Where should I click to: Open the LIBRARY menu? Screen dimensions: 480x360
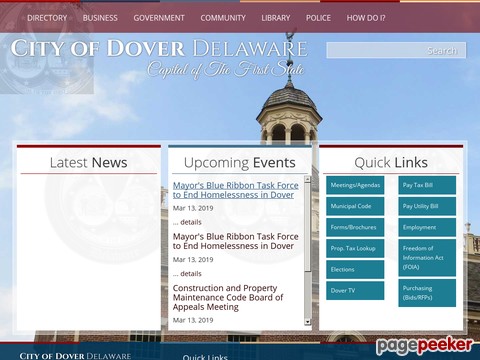(x=276, y=18)
